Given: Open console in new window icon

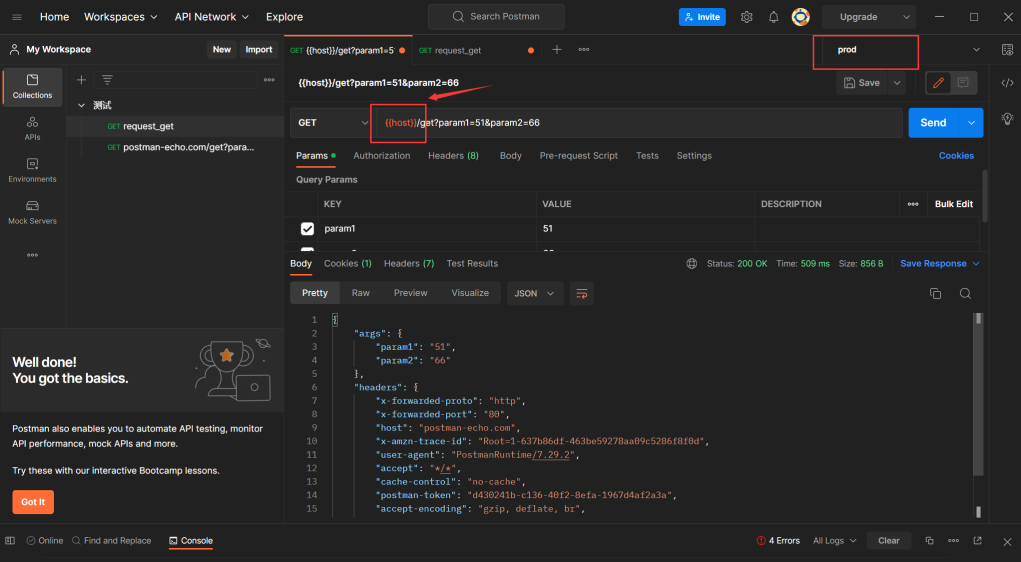Looking at the screenshot, I should [977, 541].
